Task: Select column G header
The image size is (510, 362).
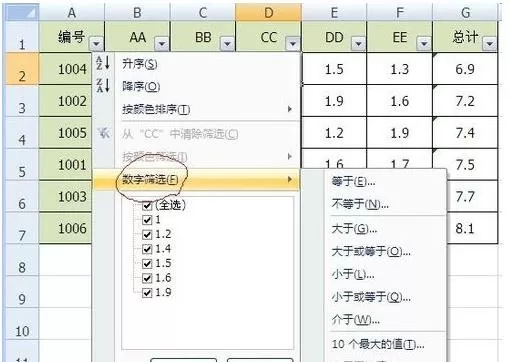Action: coord(465,13)
